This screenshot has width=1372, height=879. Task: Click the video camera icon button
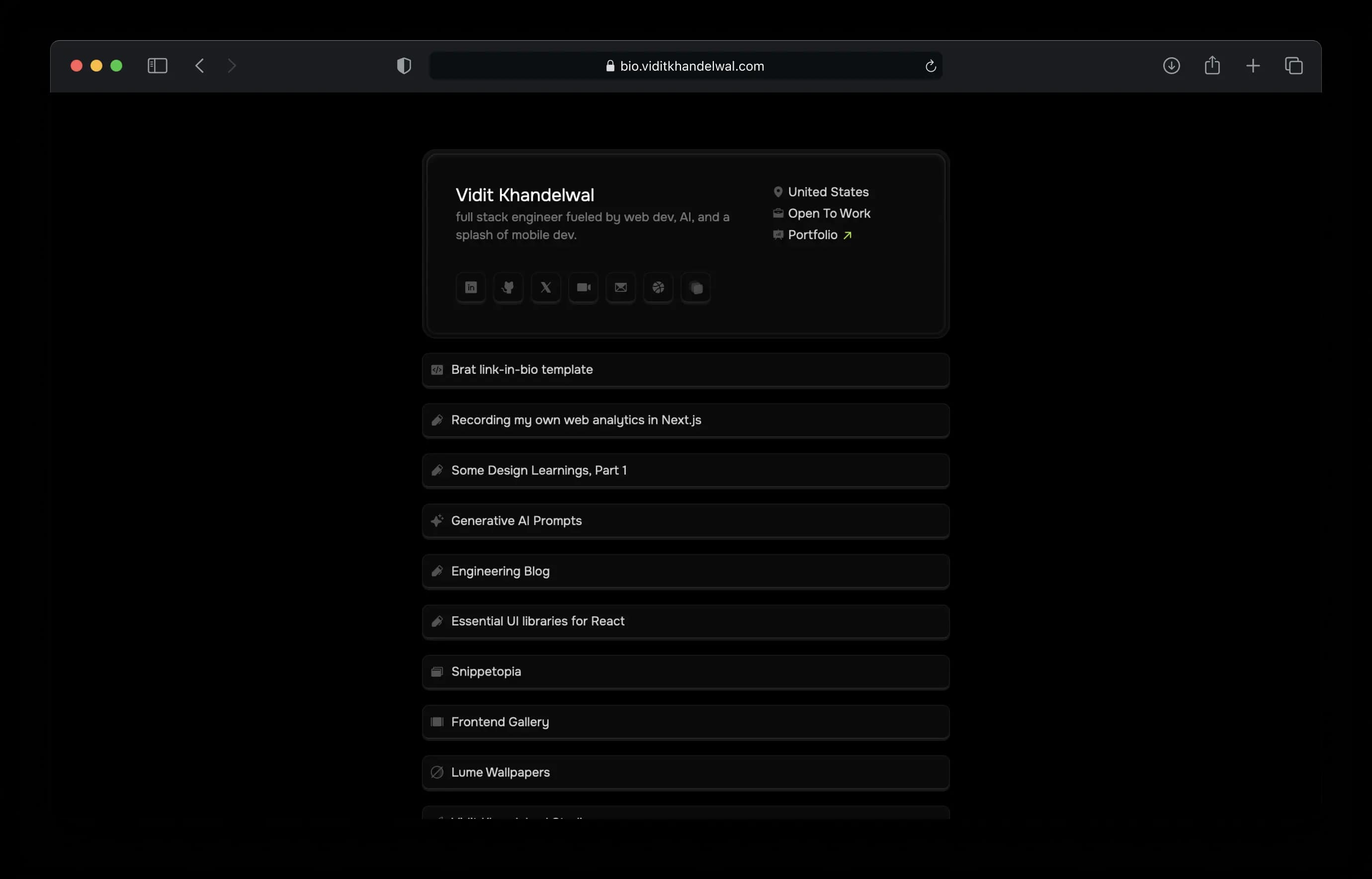[583, 288]
